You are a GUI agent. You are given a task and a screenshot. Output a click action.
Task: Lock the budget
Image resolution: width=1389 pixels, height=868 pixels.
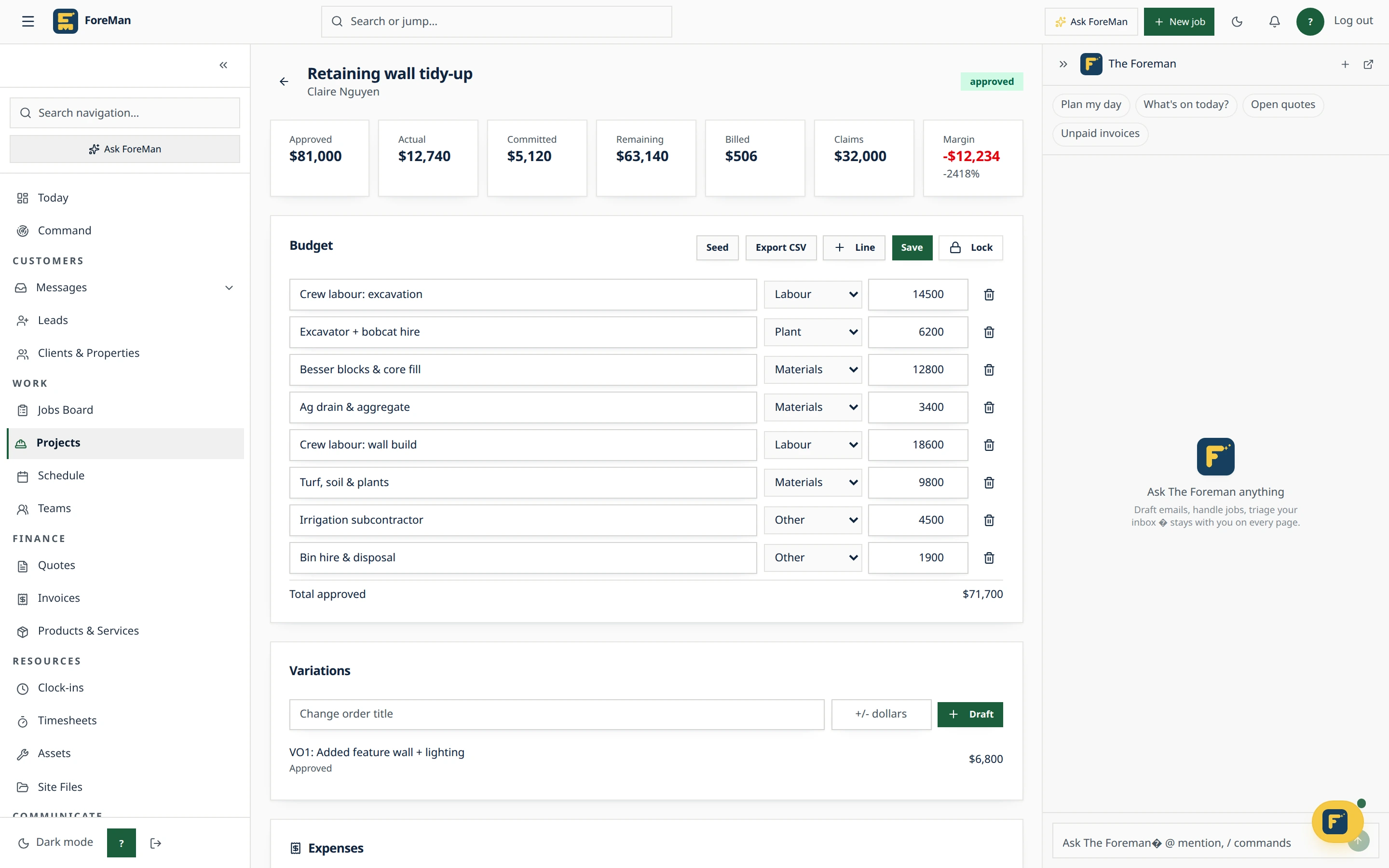point(970,247)
